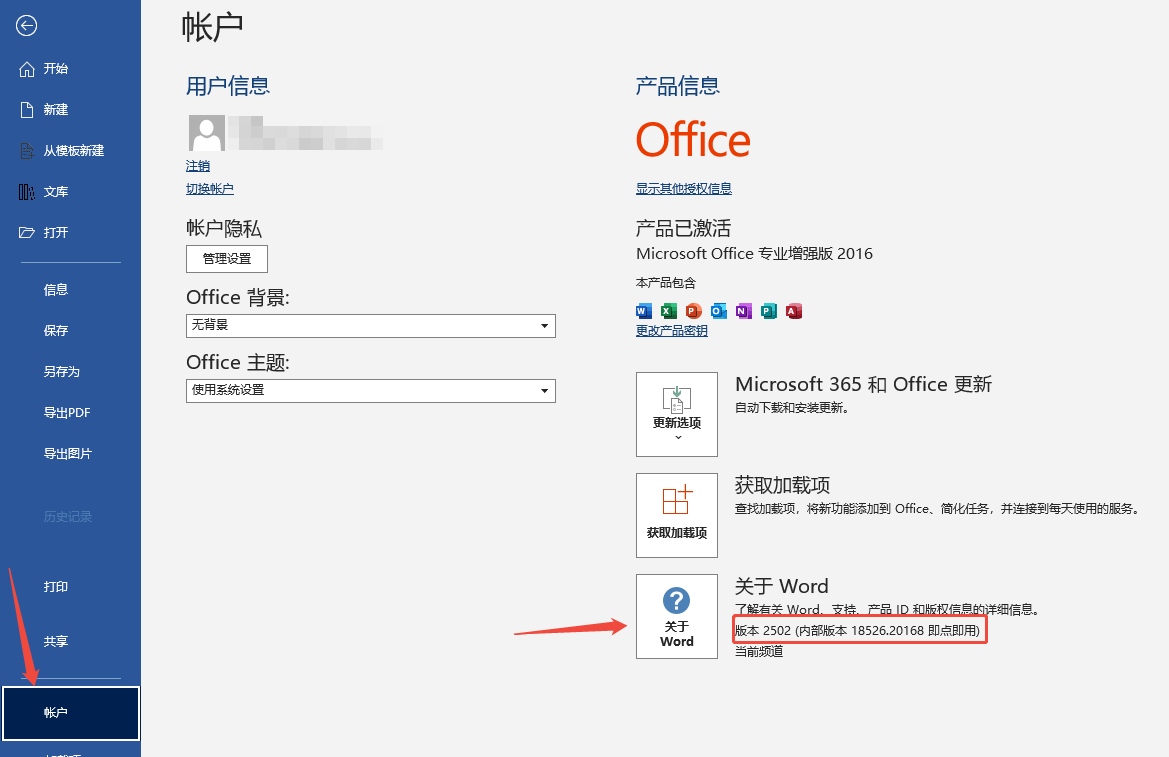
Task: Select 另存为 in the left menu
Action: [x=61, y=372]
